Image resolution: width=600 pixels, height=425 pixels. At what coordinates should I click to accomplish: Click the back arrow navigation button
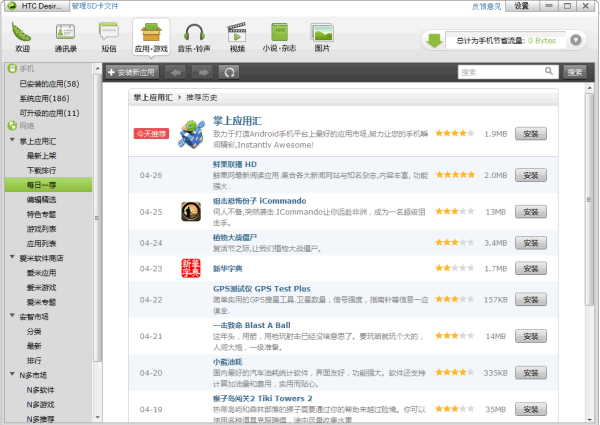point(175,72)
